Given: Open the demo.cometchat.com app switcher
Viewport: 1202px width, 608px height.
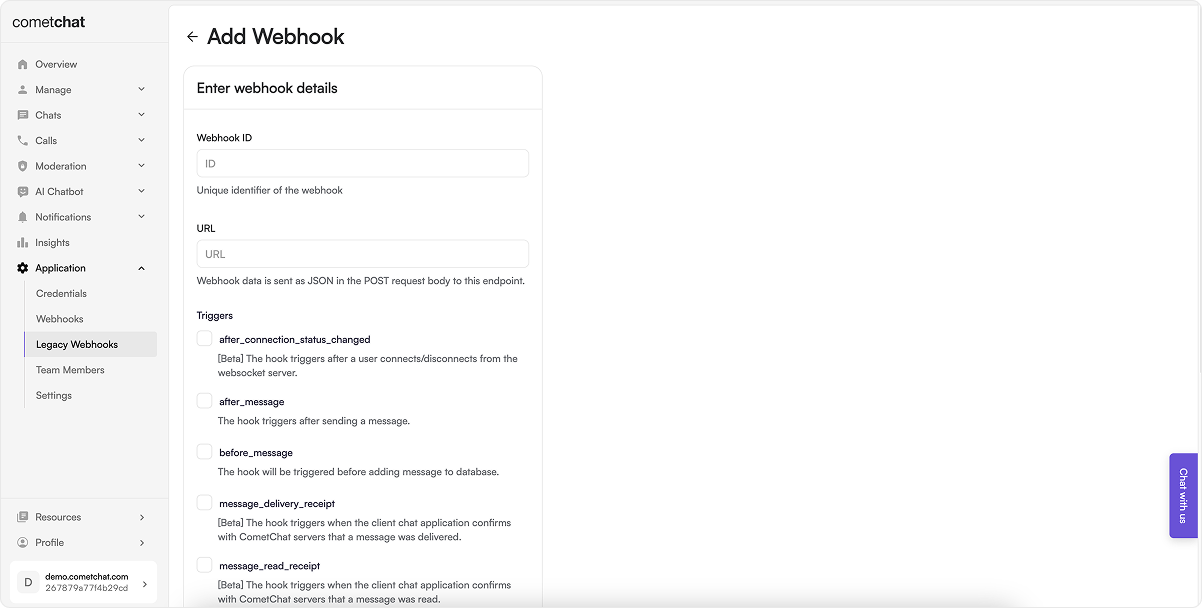Looking at the screenshot, I should pyautogui.click(x=84, y=582).
